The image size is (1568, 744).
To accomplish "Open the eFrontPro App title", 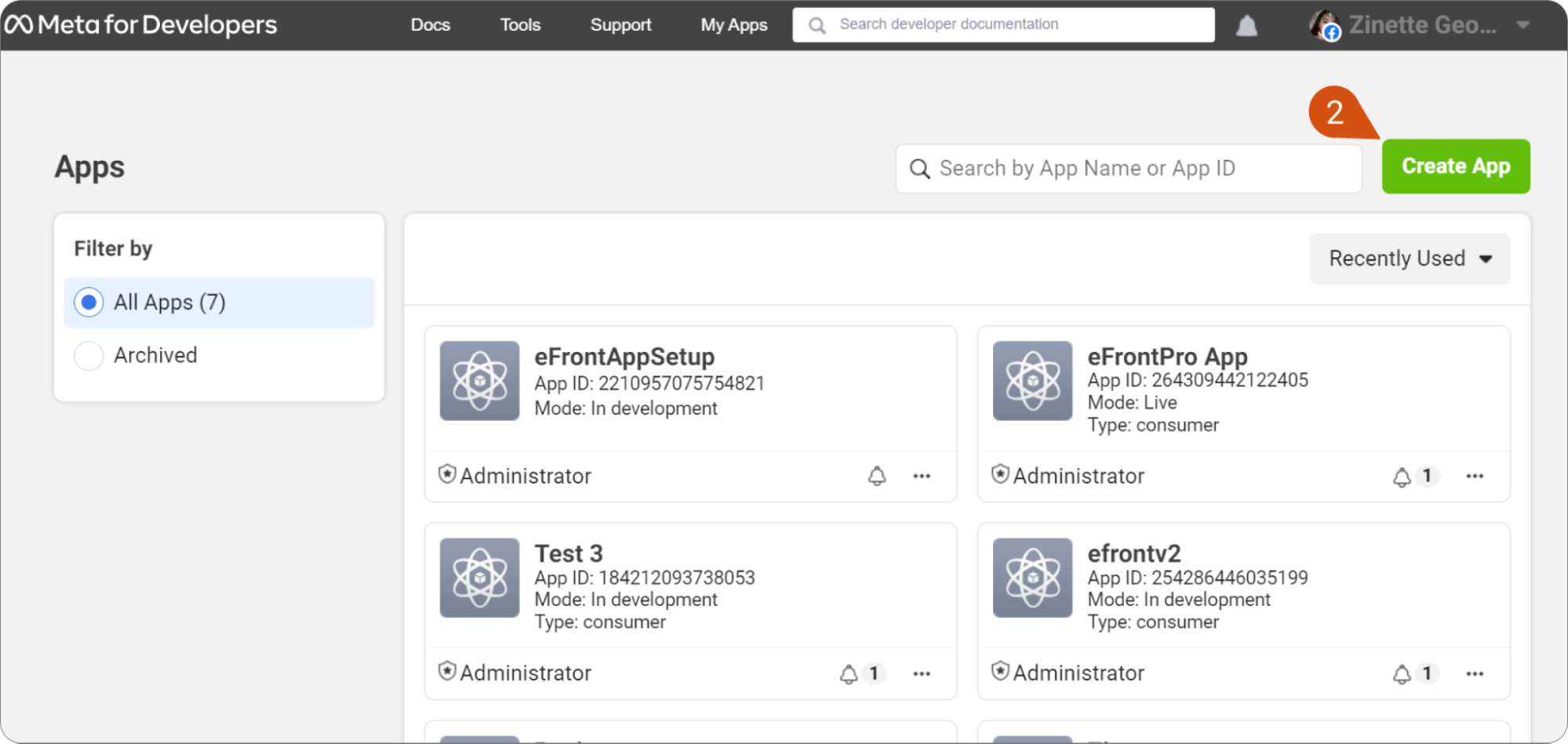I will point(1167,357).
